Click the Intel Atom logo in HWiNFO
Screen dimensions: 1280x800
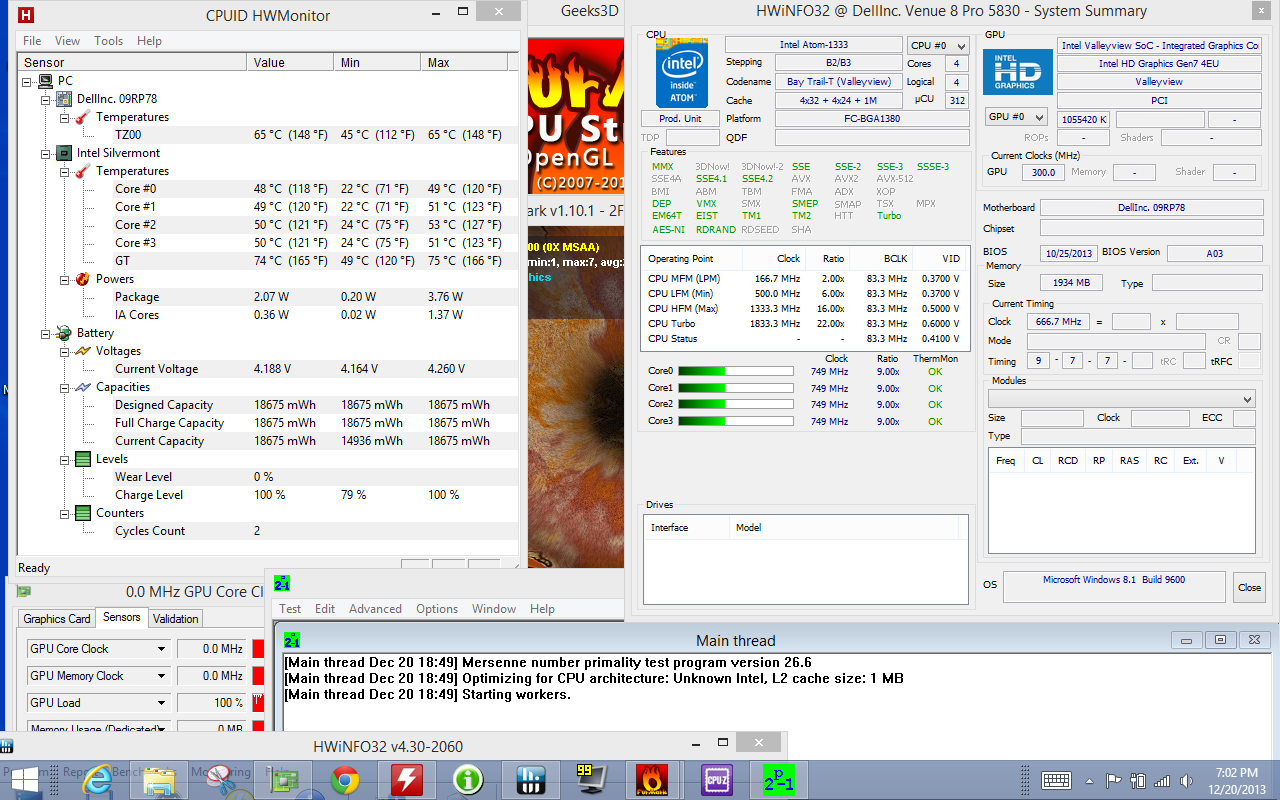click(681, 74)
